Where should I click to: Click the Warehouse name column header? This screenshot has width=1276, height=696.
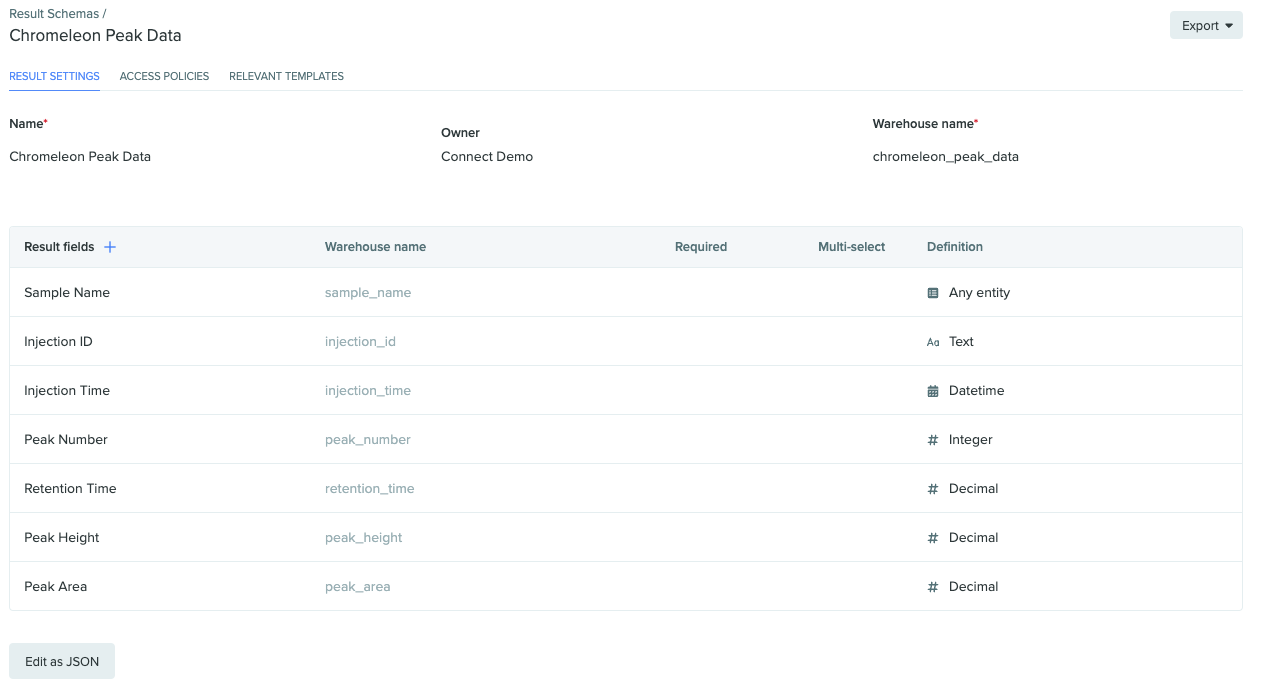click(x=376, y=247)
